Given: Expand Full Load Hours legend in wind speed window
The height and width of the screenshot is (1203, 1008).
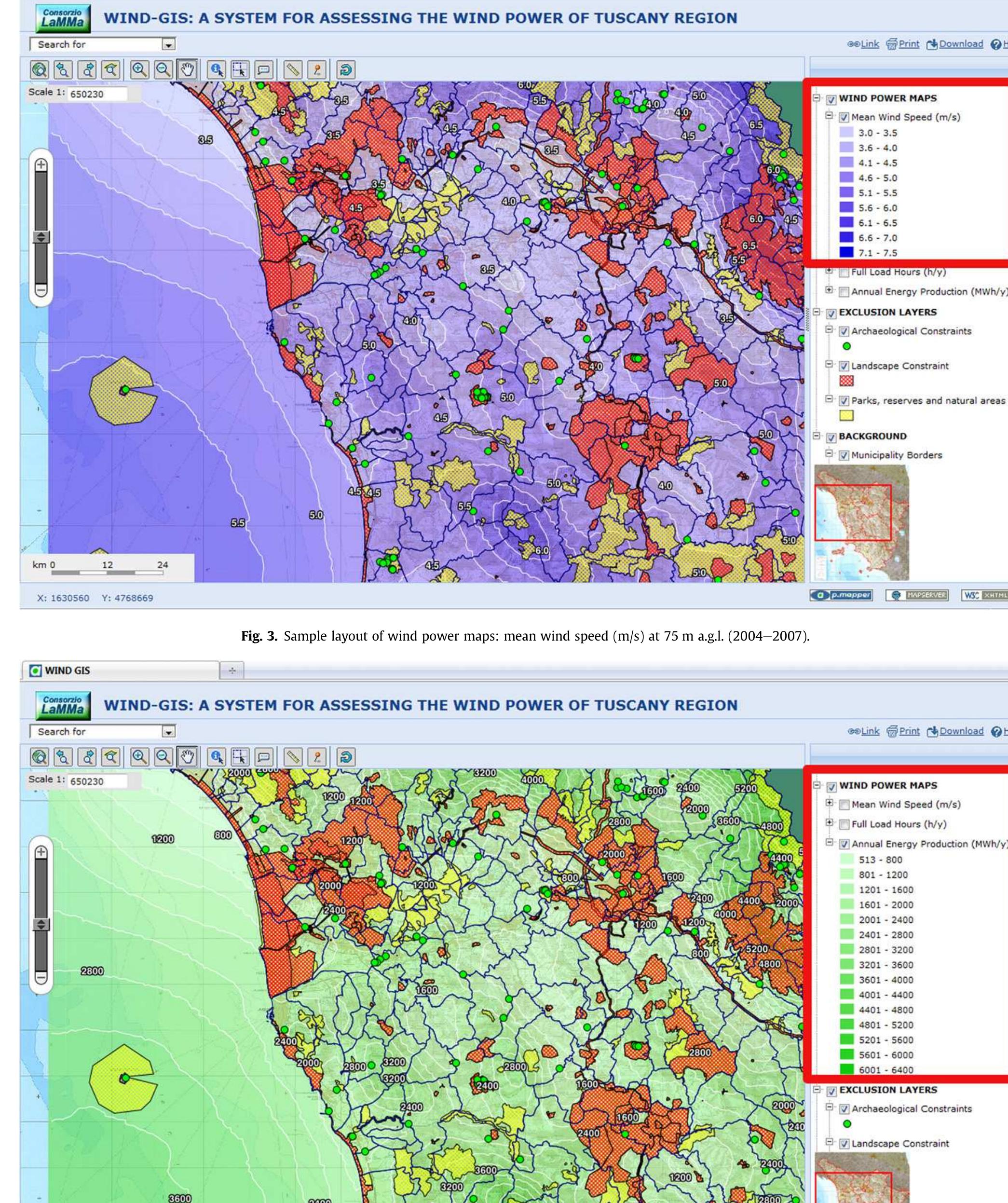Looking at the screenshot, I should tap(829, 271).
